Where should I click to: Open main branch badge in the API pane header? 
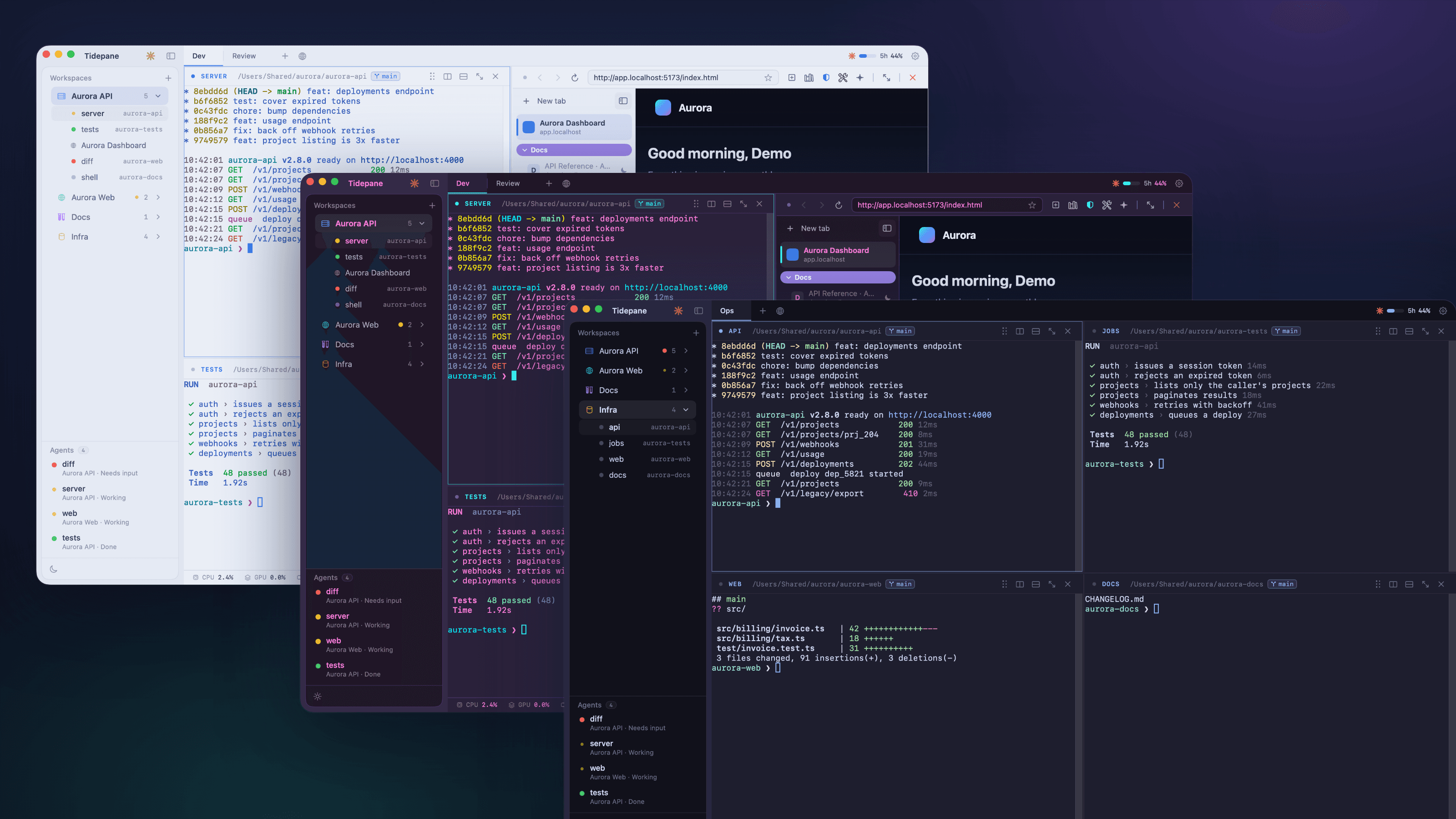coord(900,331)
